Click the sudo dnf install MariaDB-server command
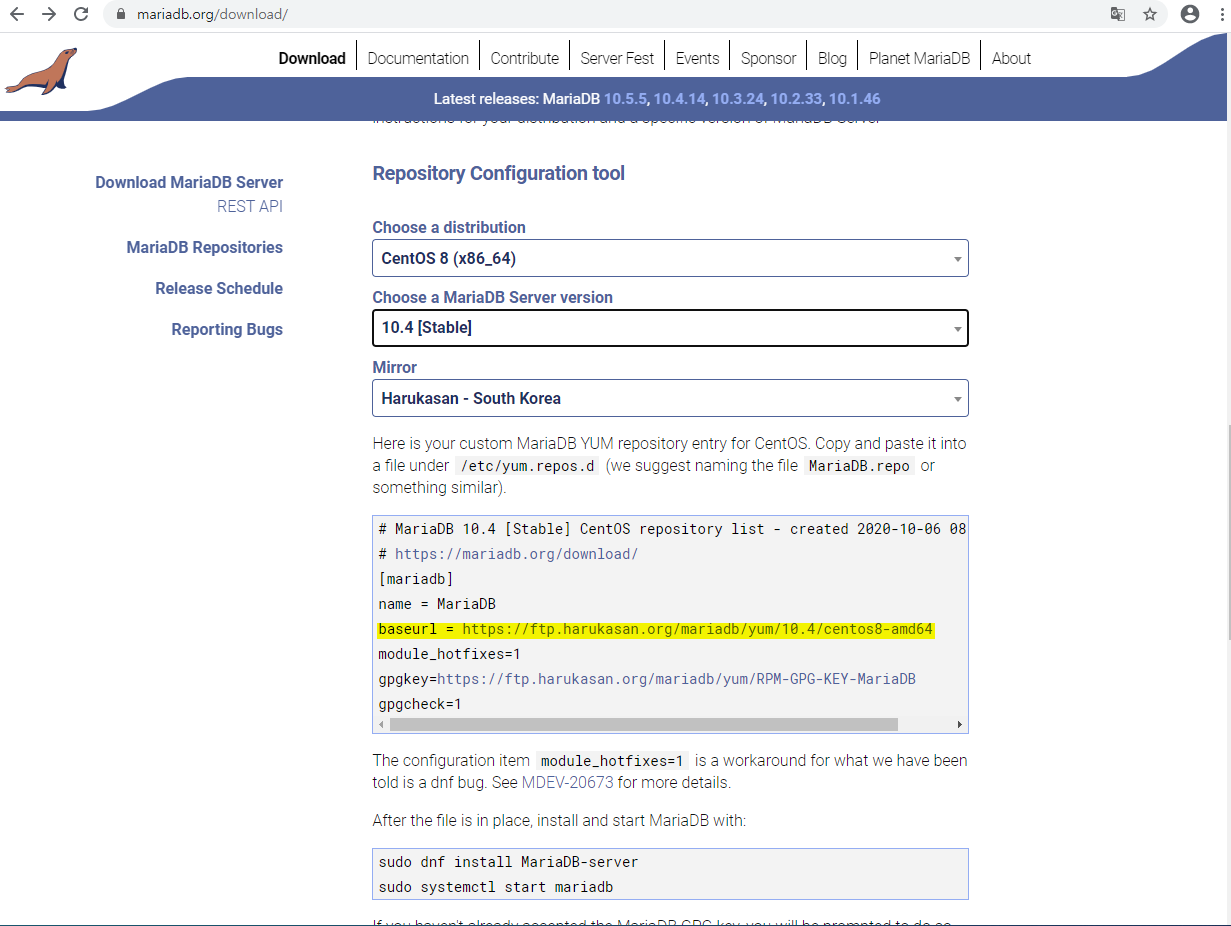 pyautogui.click(x=508, y=862)
